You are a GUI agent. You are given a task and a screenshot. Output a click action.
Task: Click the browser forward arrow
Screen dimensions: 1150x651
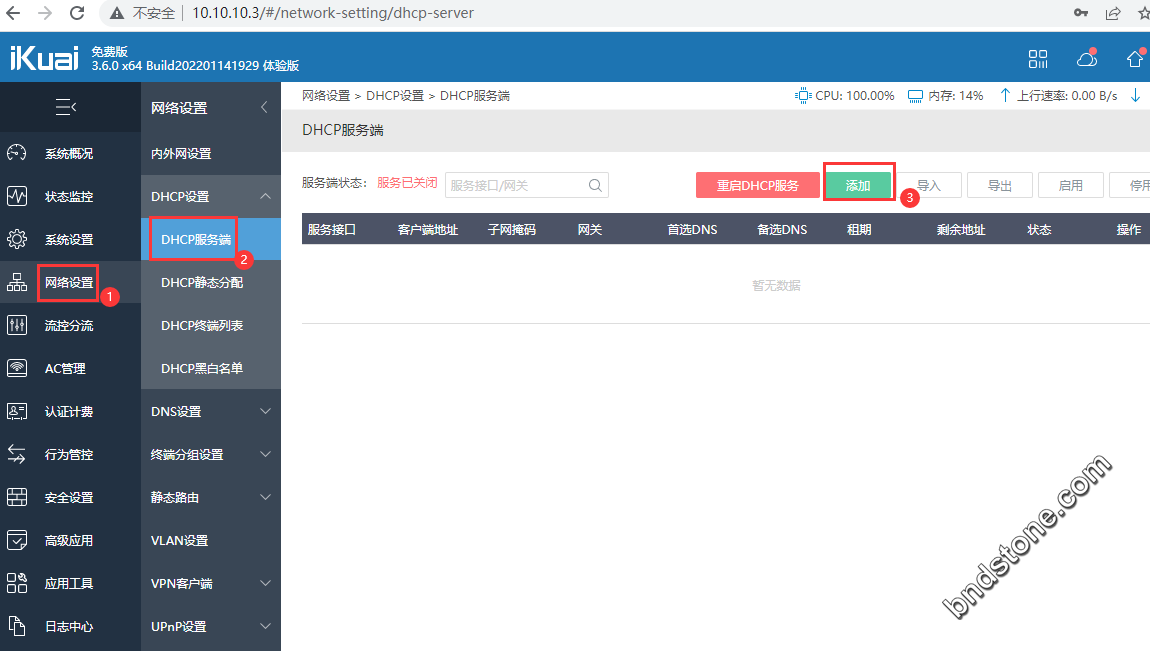point(45,13)
